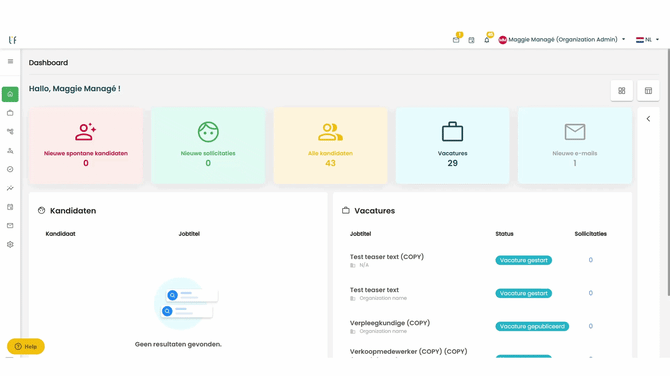Click the Sollicitaties column header
670x376 pixels.
point(591,234)
